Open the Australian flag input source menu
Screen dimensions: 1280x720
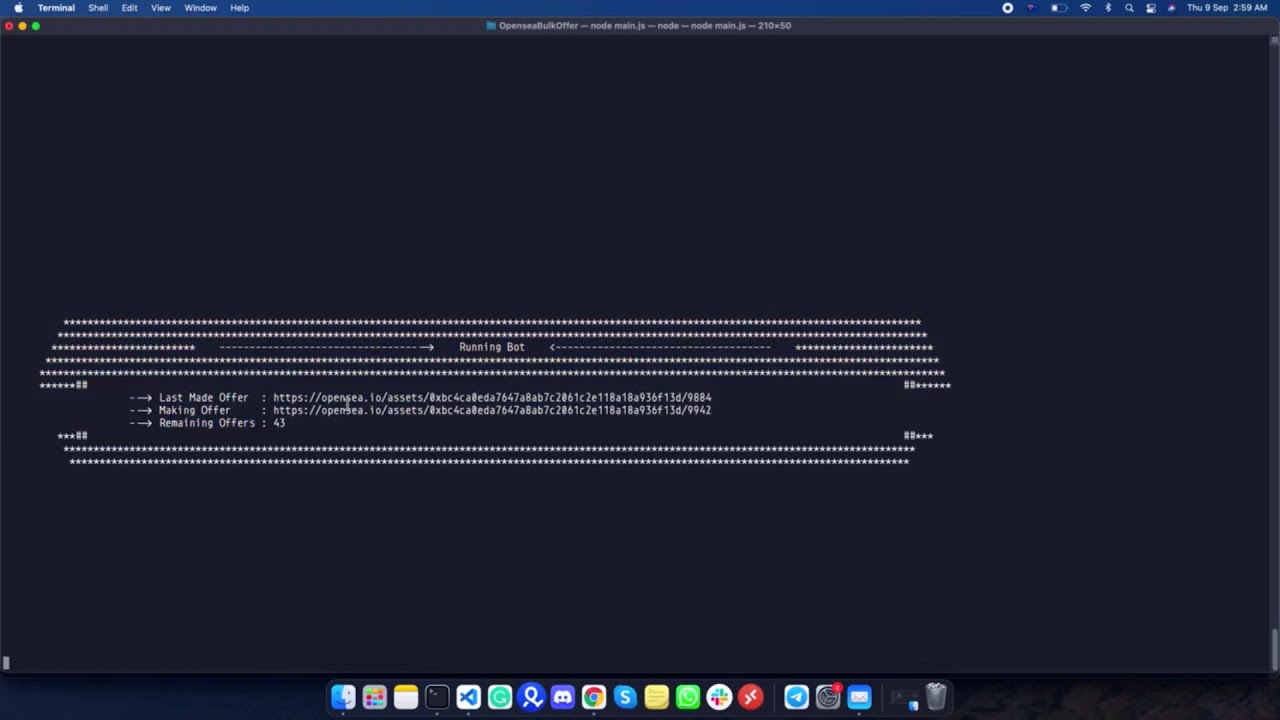click(x=1032, y=8)
